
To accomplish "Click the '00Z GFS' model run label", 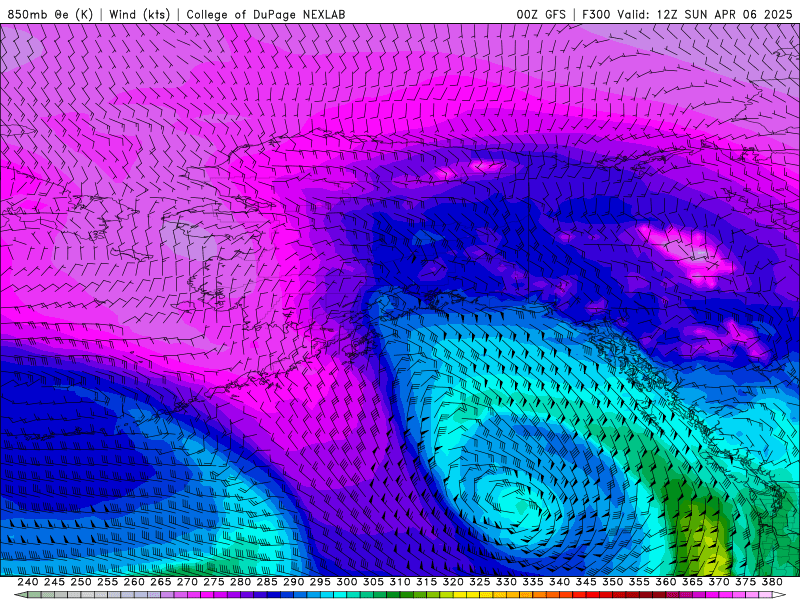I will point(541,14).
